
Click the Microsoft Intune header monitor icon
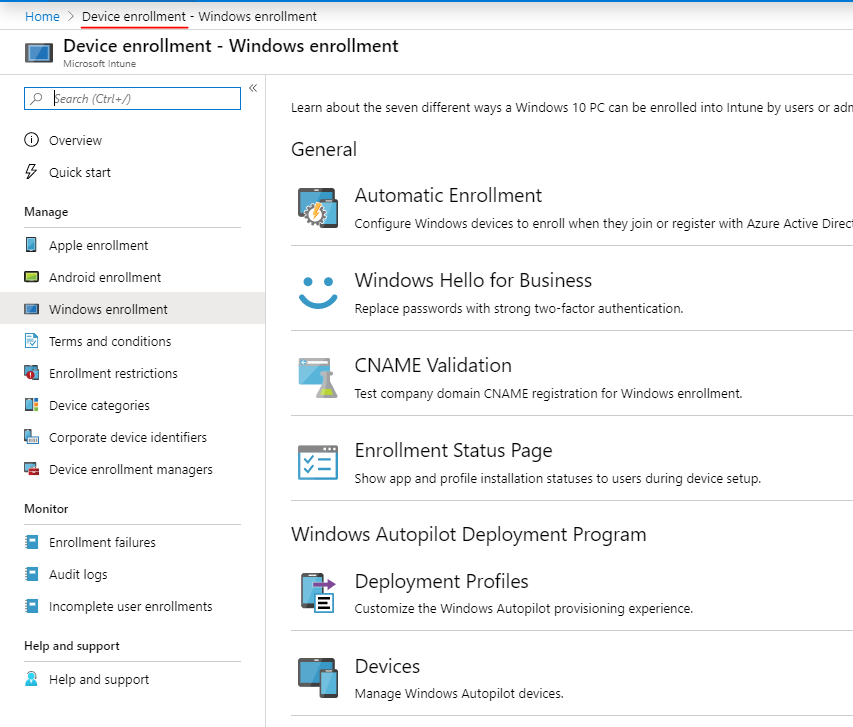click(x=38, y=52)
